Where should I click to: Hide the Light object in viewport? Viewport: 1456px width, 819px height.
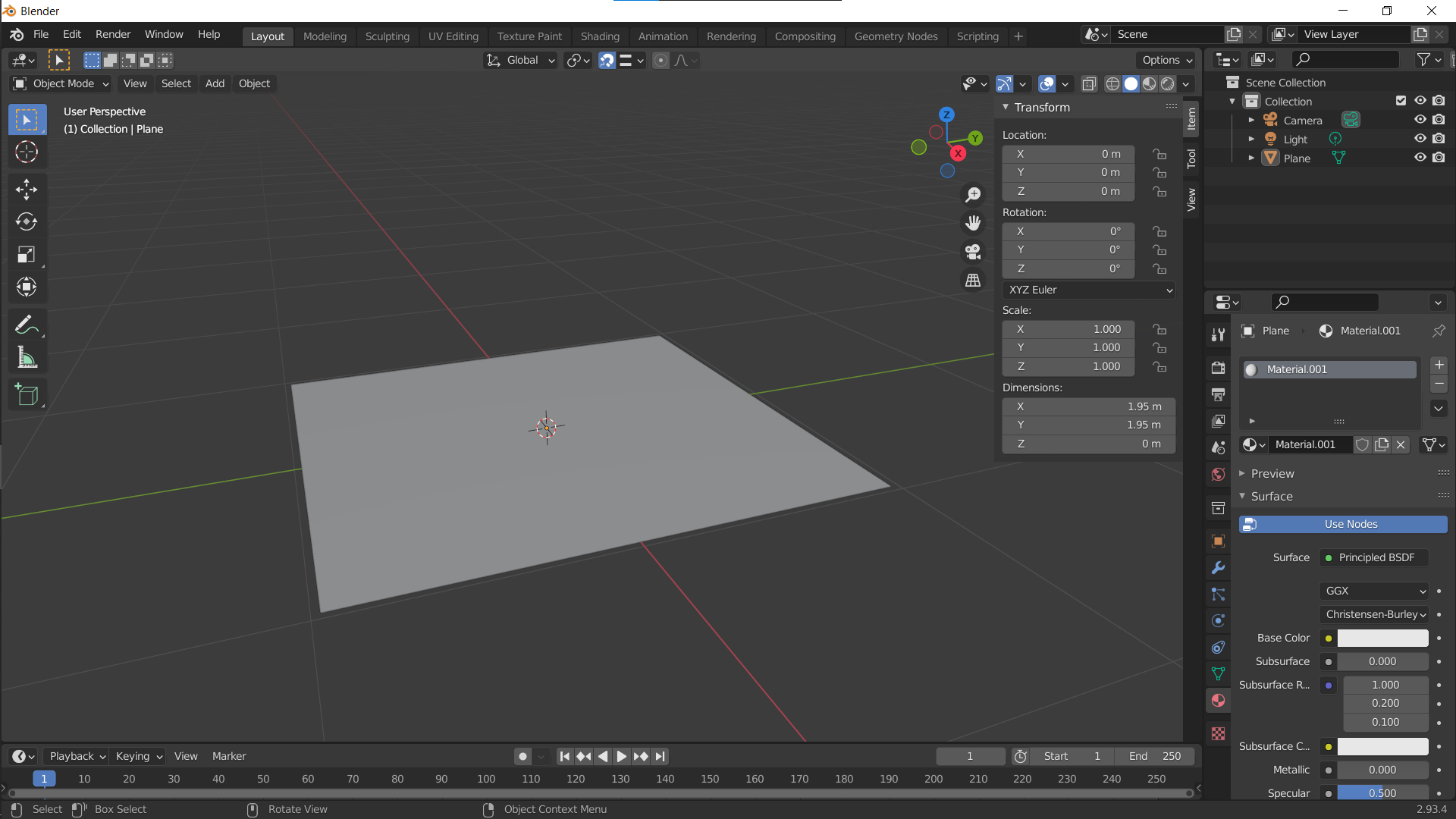click(x=1420, y=139)
